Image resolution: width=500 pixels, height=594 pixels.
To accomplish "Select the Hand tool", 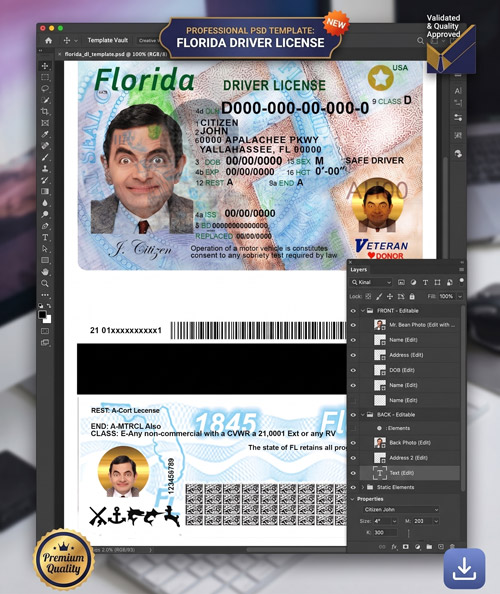I will coord(45,272).
